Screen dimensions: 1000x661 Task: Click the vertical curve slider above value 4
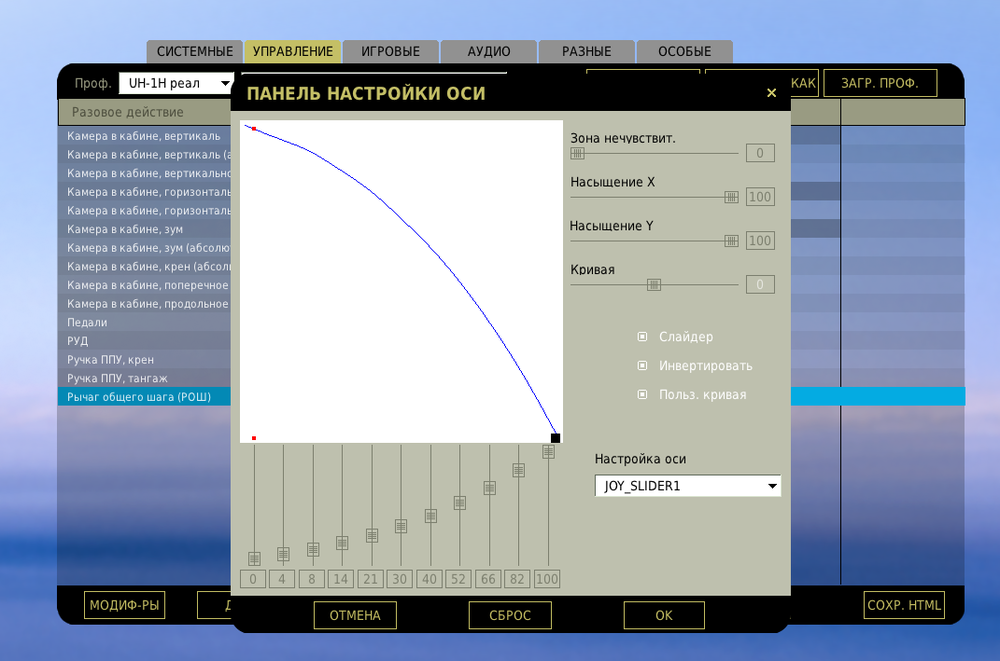tap(283, 554)
